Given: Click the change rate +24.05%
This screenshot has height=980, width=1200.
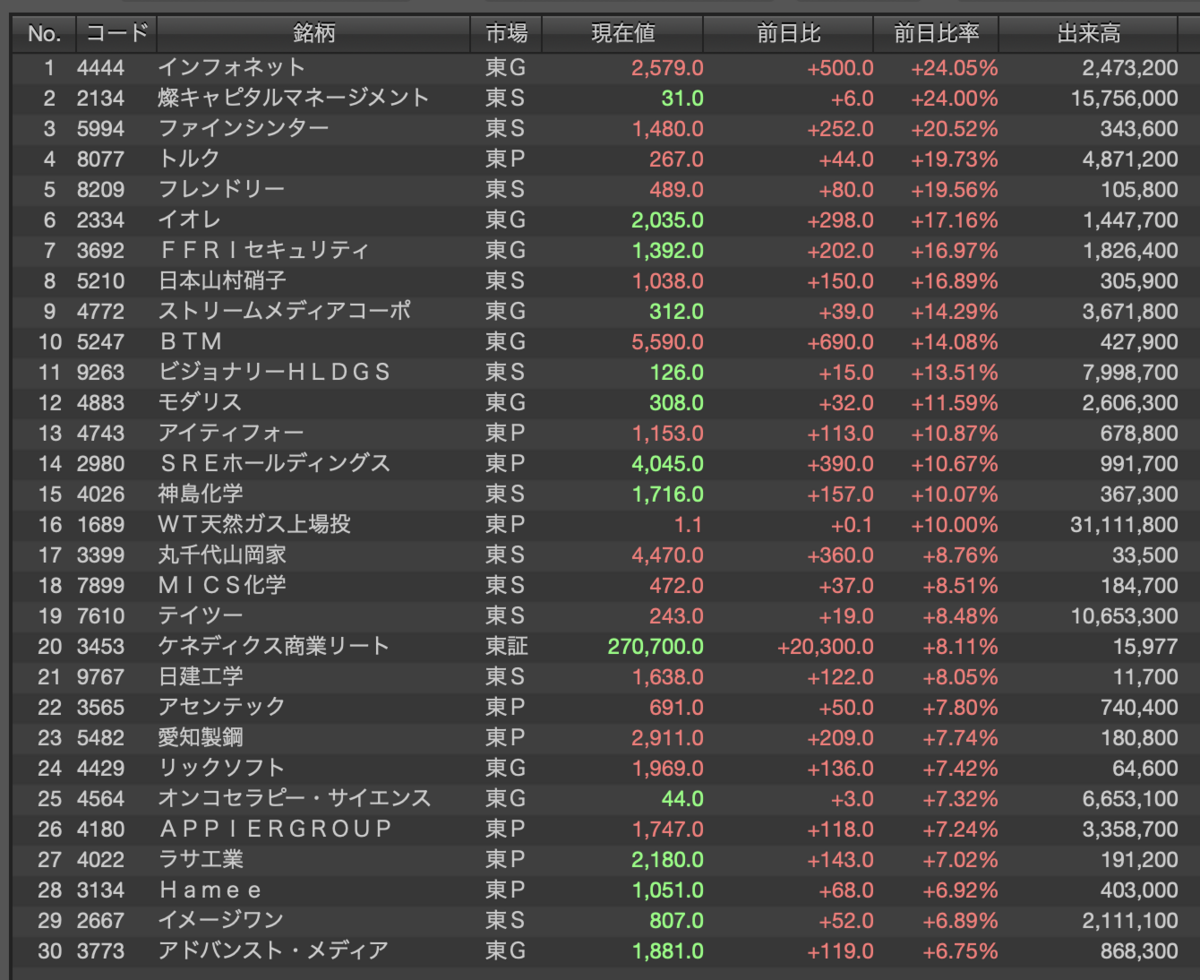Looking at the screenshot, I should point(954,68).
